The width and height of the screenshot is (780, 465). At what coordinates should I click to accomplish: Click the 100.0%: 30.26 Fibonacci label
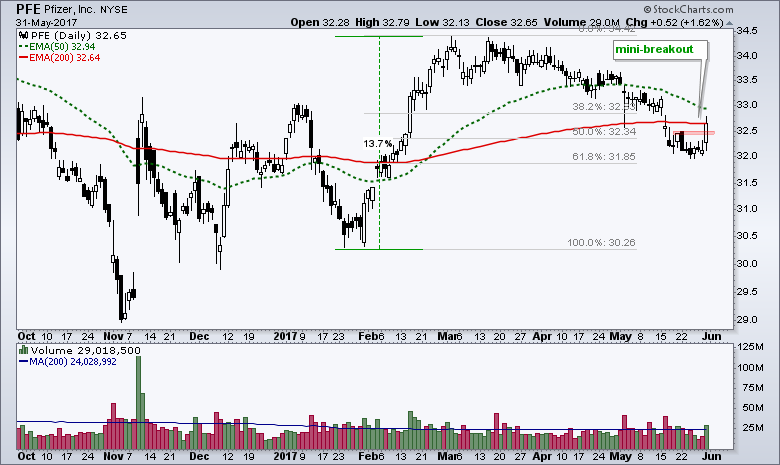pyautogui.click(x=601, y=243)
